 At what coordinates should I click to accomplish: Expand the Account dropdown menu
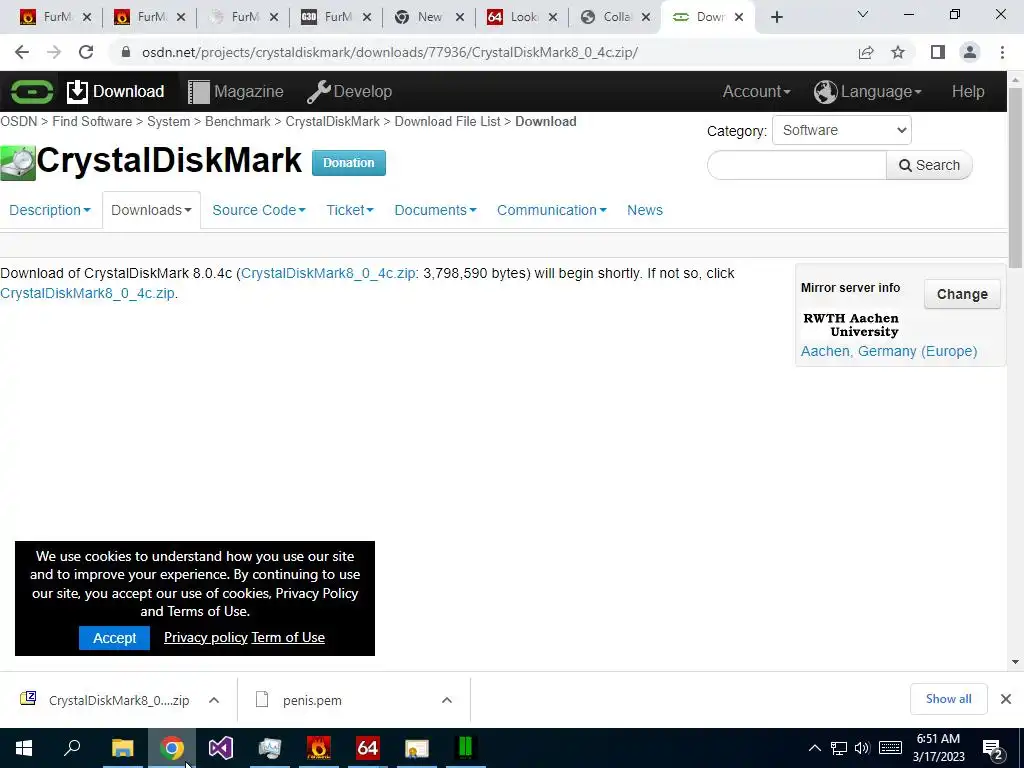coord(756,91)
